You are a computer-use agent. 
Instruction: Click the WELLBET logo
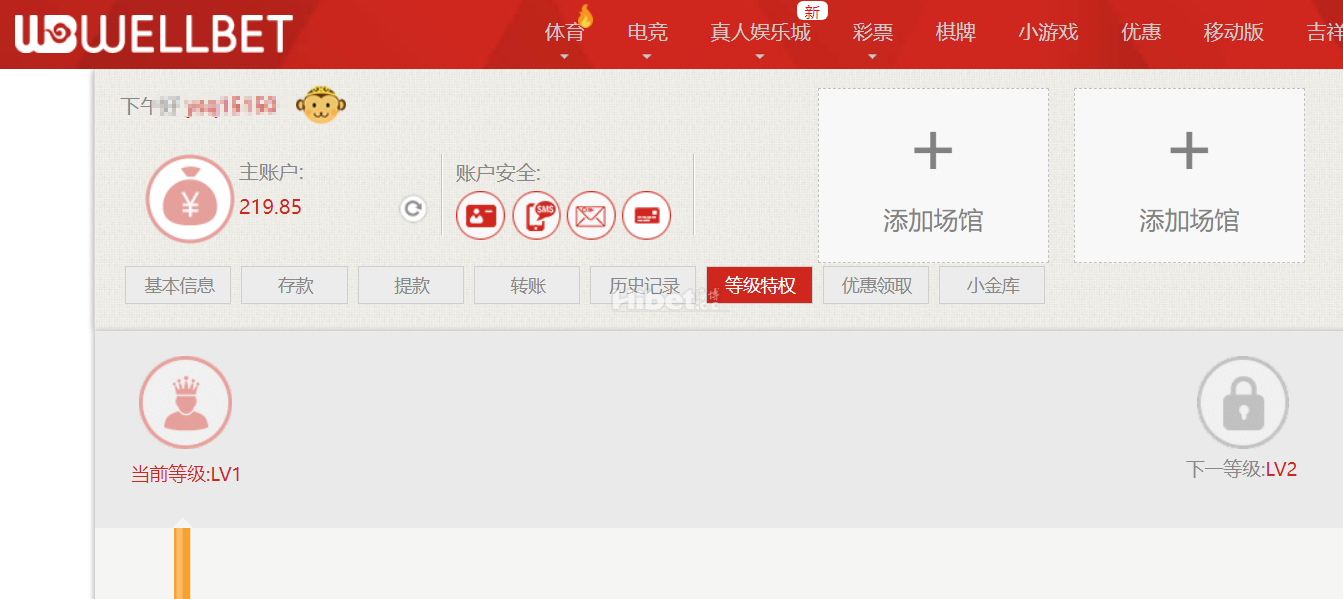[x=153, y=34]
